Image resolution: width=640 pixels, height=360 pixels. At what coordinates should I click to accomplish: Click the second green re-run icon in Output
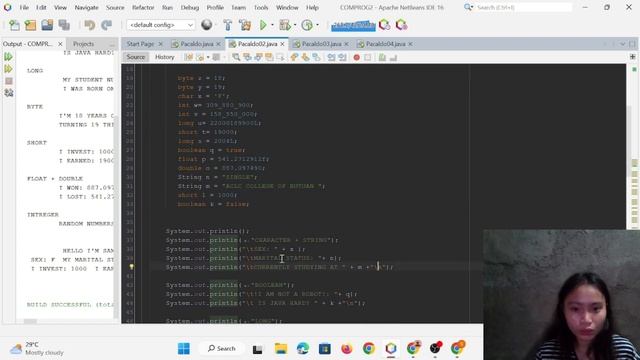[x=9, y=69]
